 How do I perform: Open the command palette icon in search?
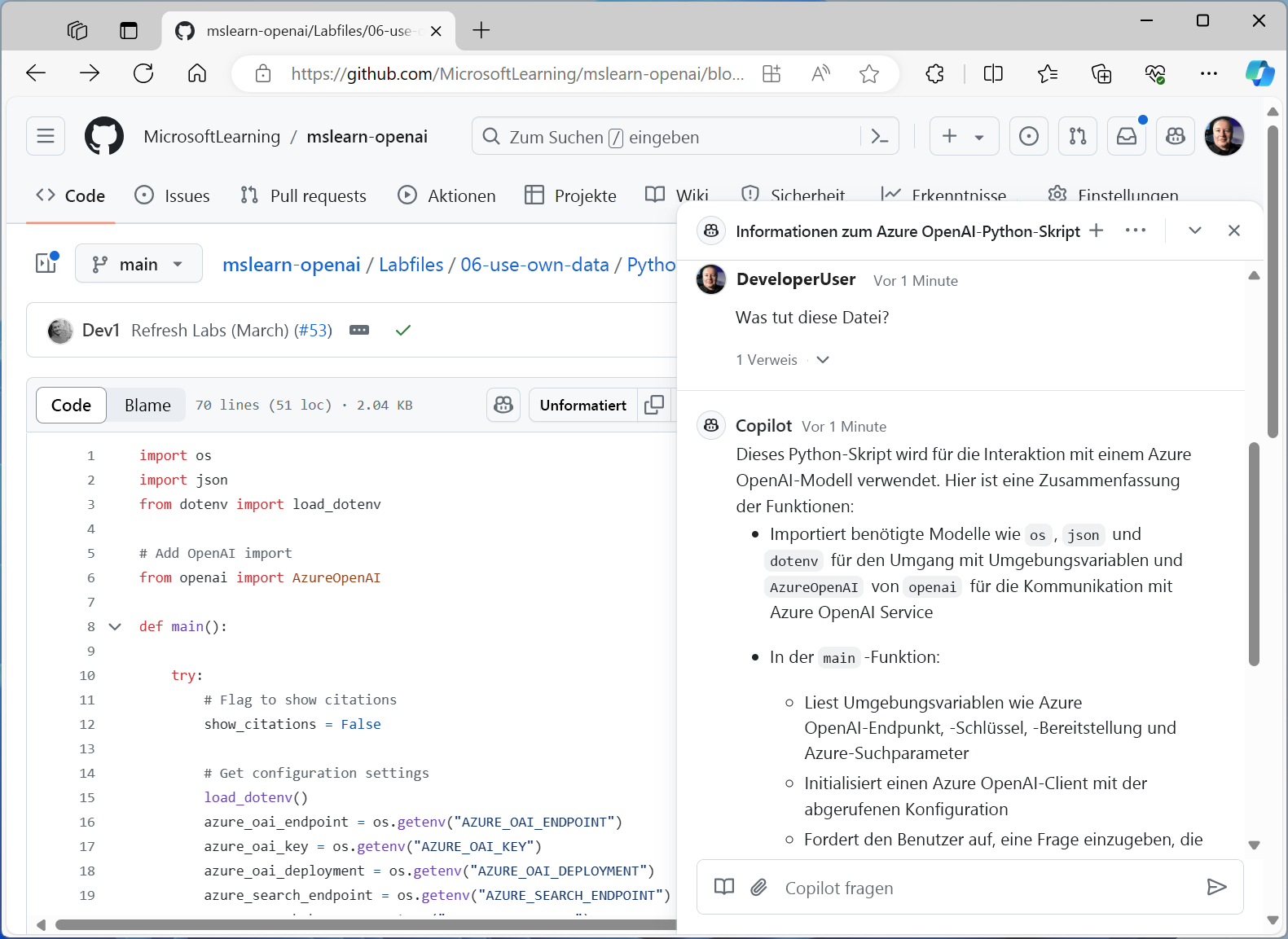(x=880, y=136)
